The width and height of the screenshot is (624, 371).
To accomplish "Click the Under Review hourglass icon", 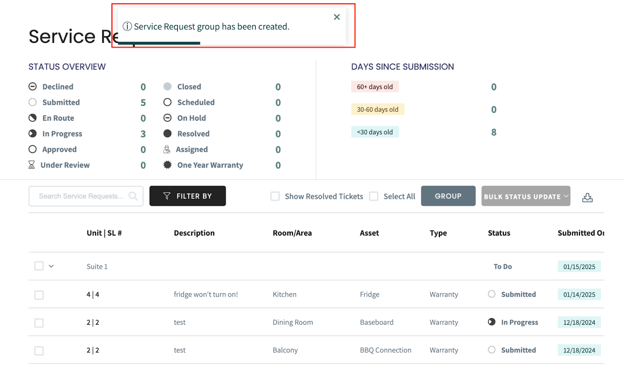I will pos(31,165).
